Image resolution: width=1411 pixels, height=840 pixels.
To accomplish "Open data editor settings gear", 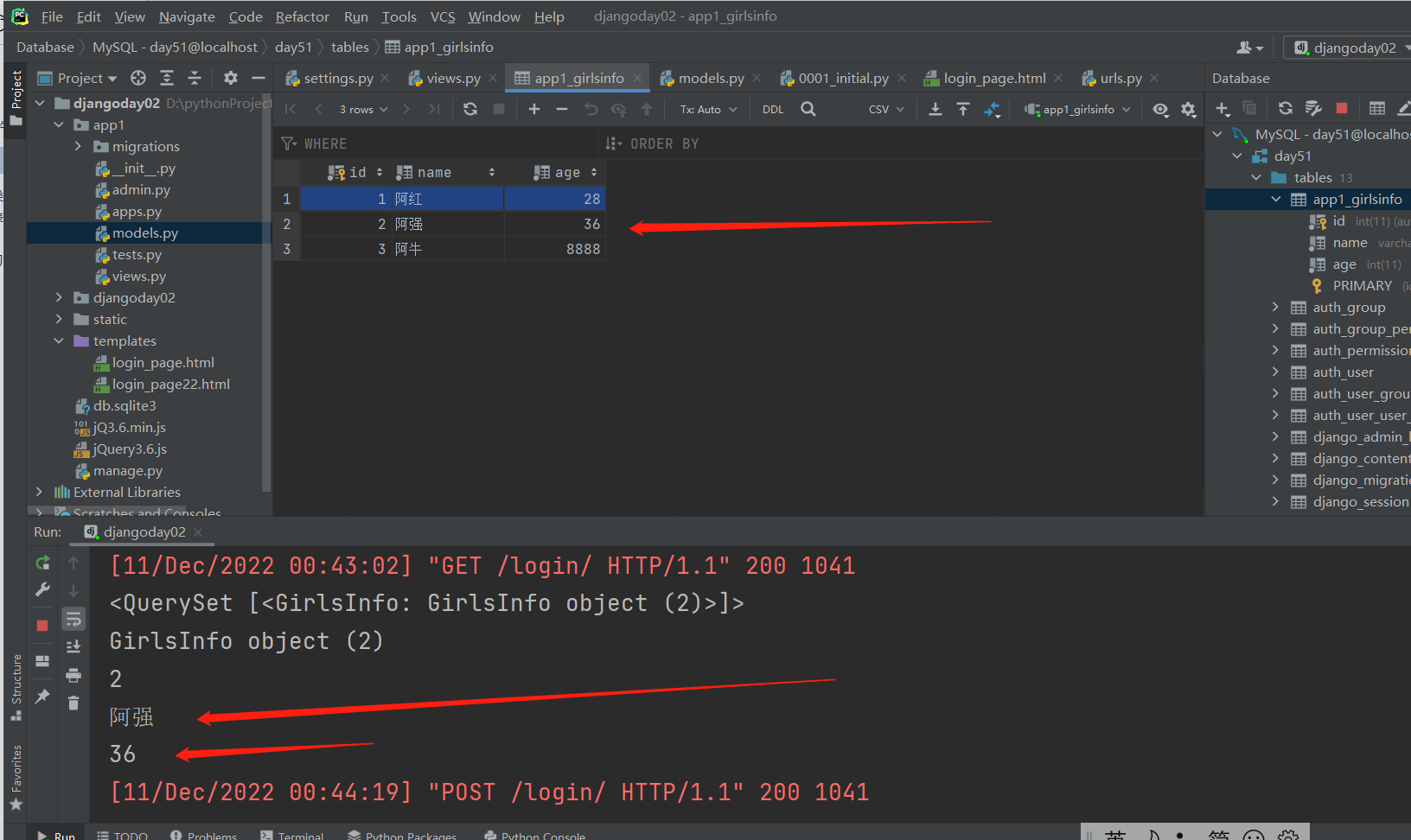I will click(x=1189, y=110).
